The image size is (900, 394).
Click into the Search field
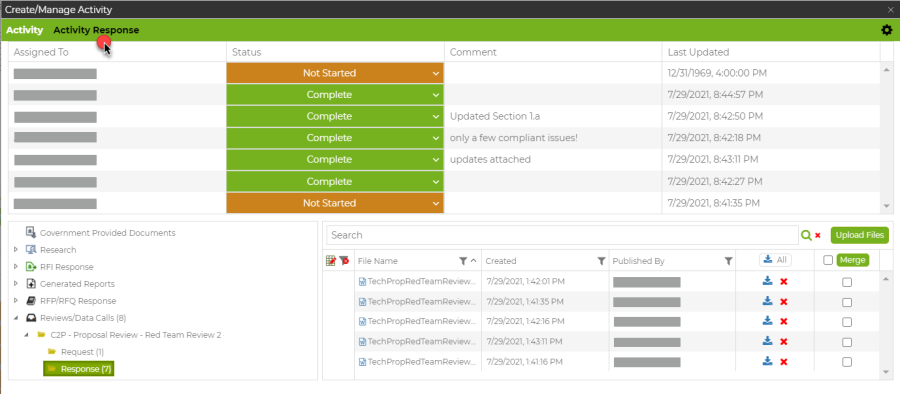point(562,235)
